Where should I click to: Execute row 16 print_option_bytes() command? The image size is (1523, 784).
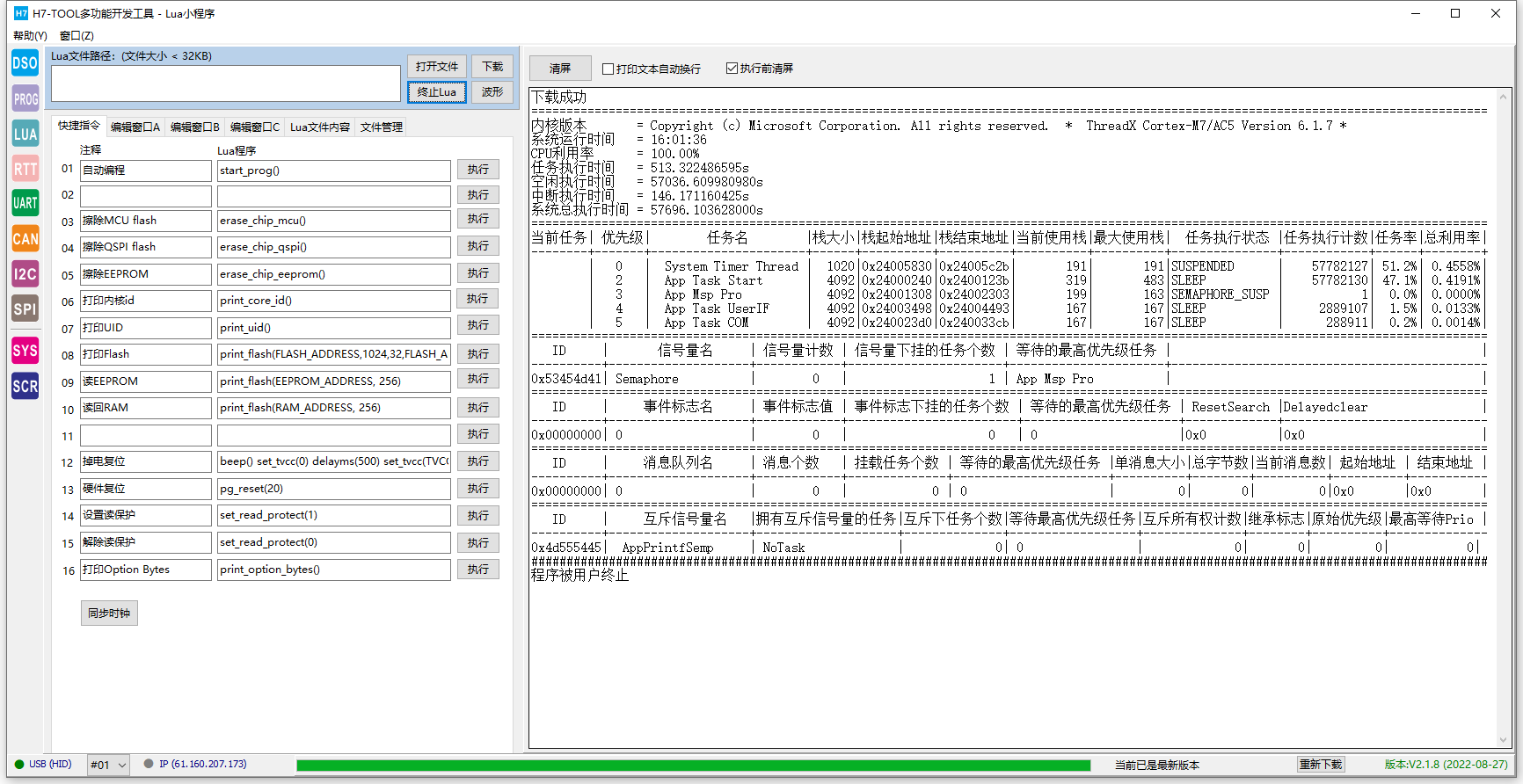tap(478, 569)
